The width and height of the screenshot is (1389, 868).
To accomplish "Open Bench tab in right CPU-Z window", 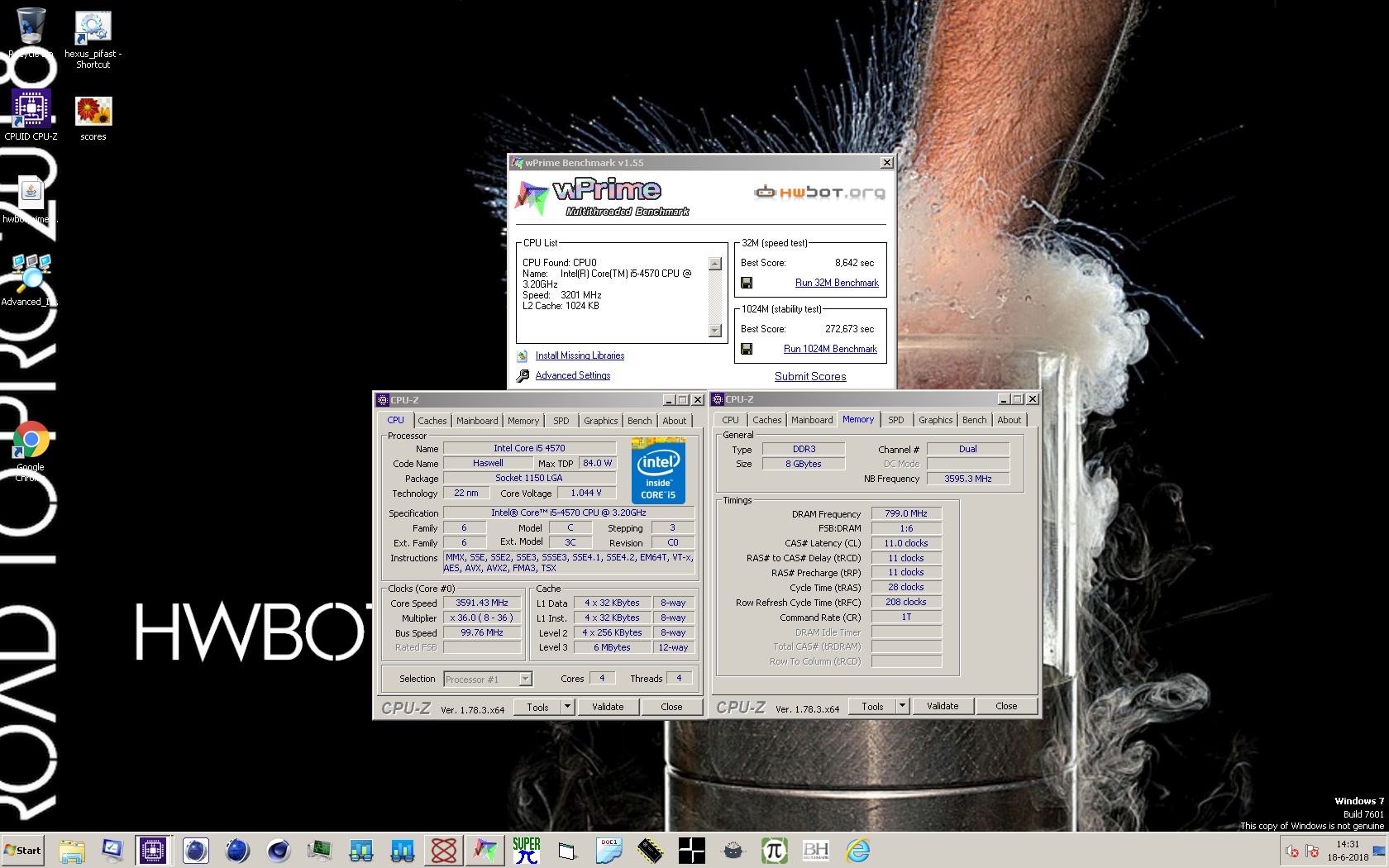I will coord(975,420).
